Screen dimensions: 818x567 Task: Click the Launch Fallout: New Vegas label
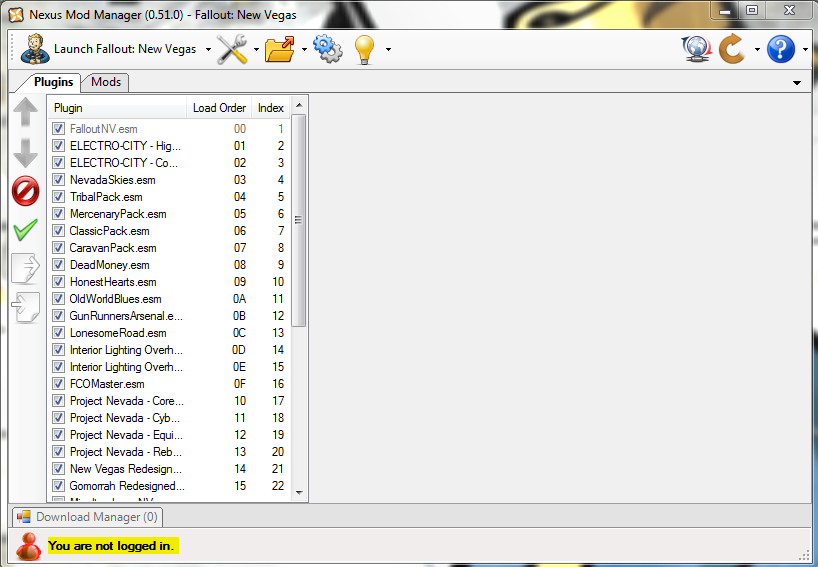[125, 49]
